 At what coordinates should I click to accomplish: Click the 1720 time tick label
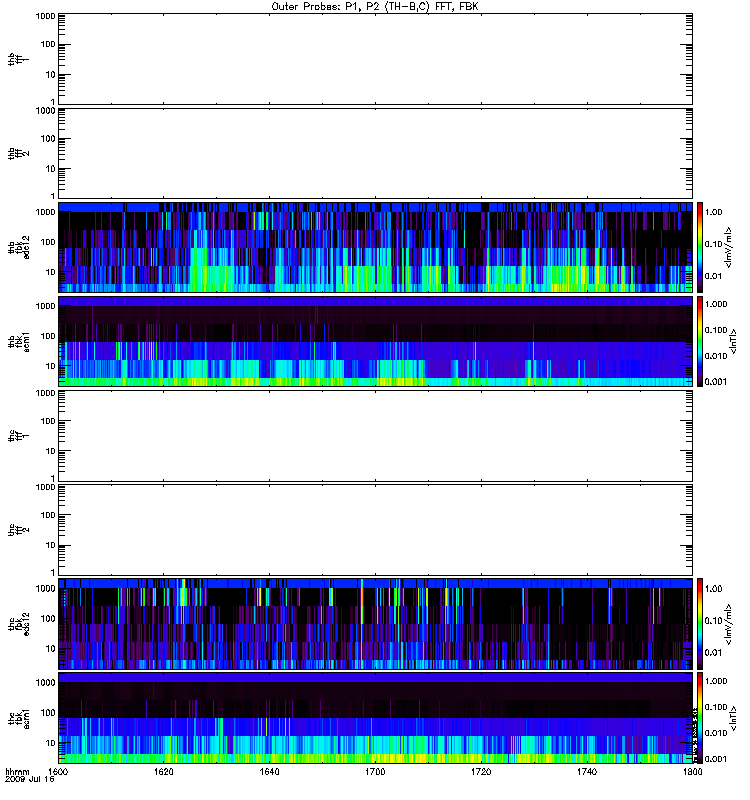[x=481, y=771]
